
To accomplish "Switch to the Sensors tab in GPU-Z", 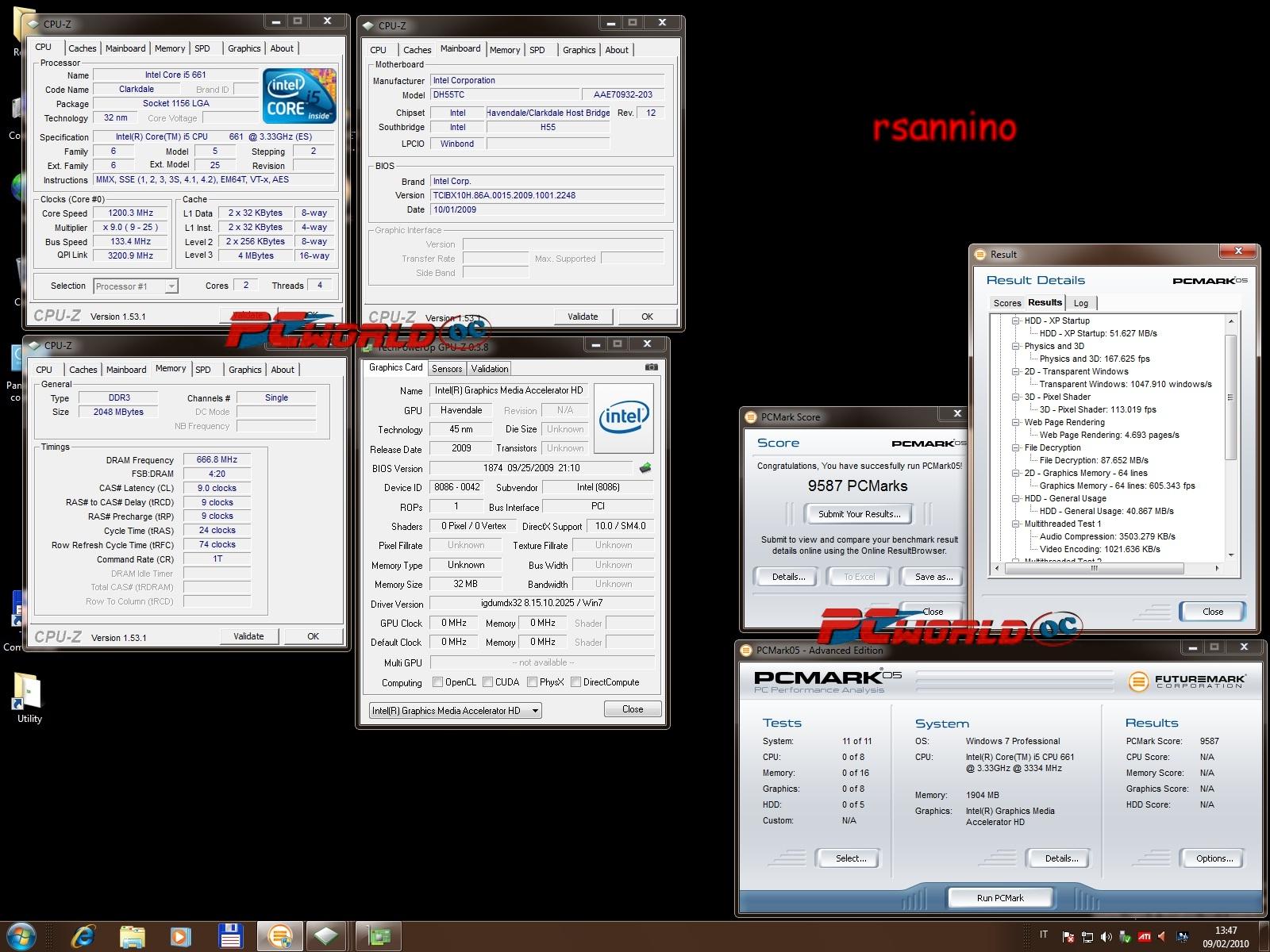I will pos(447,369).
